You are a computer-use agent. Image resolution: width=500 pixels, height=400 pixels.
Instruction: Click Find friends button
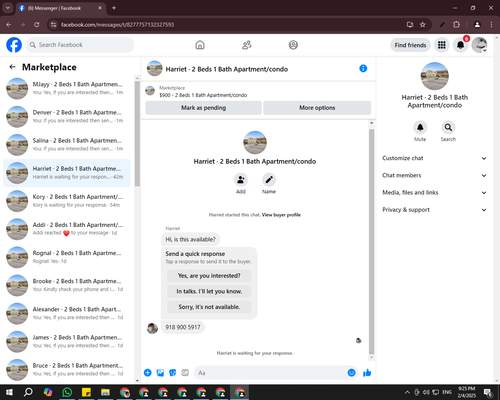coord(410,45)
